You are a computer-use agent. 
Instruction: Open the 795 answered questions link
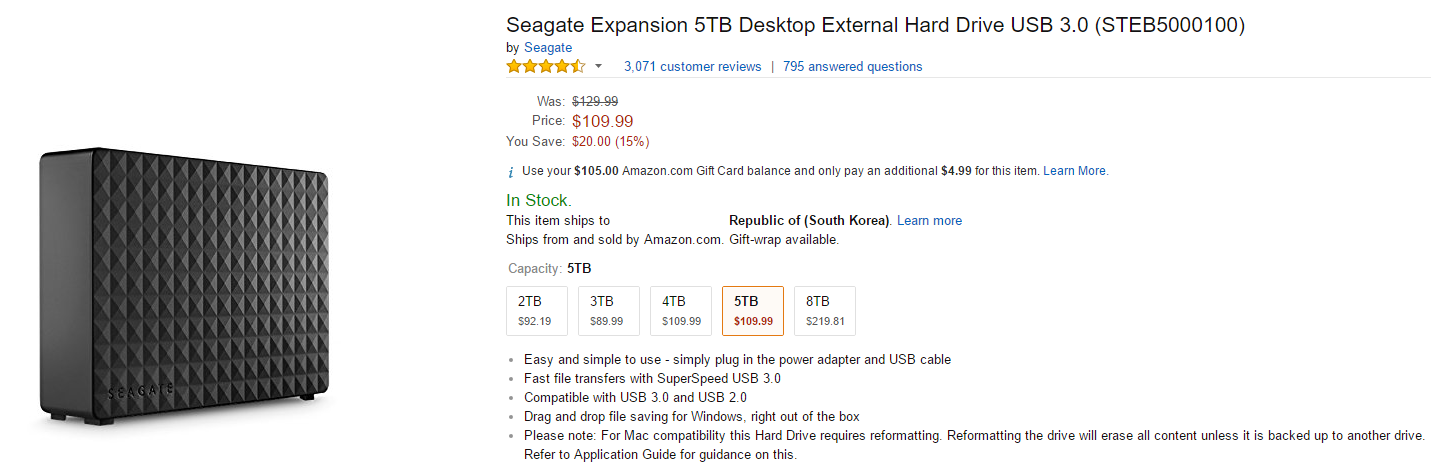click(852, 67)
